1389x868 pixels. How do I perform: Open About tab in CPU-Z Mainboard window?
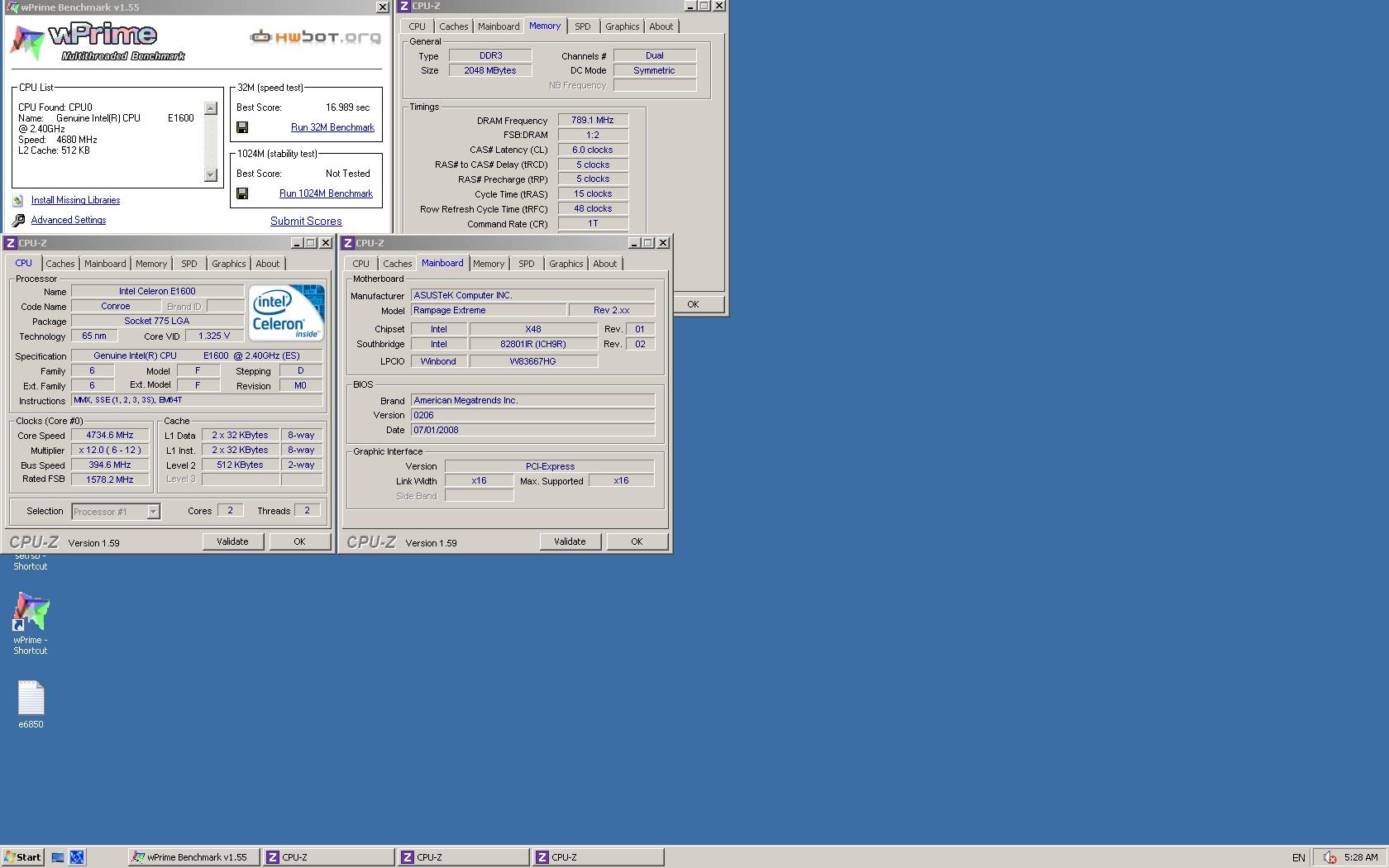pyautogui.click(x=604, y=264)
